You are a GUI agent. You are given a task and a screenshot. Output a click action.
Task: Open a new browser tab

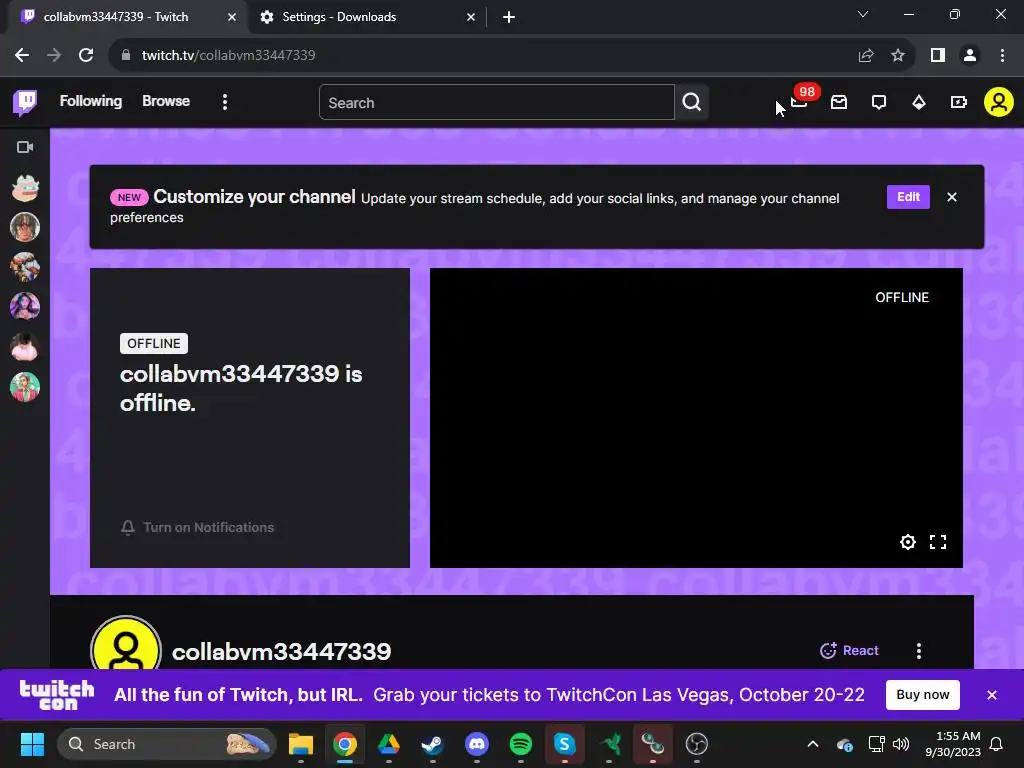click(x=509, y=17)
